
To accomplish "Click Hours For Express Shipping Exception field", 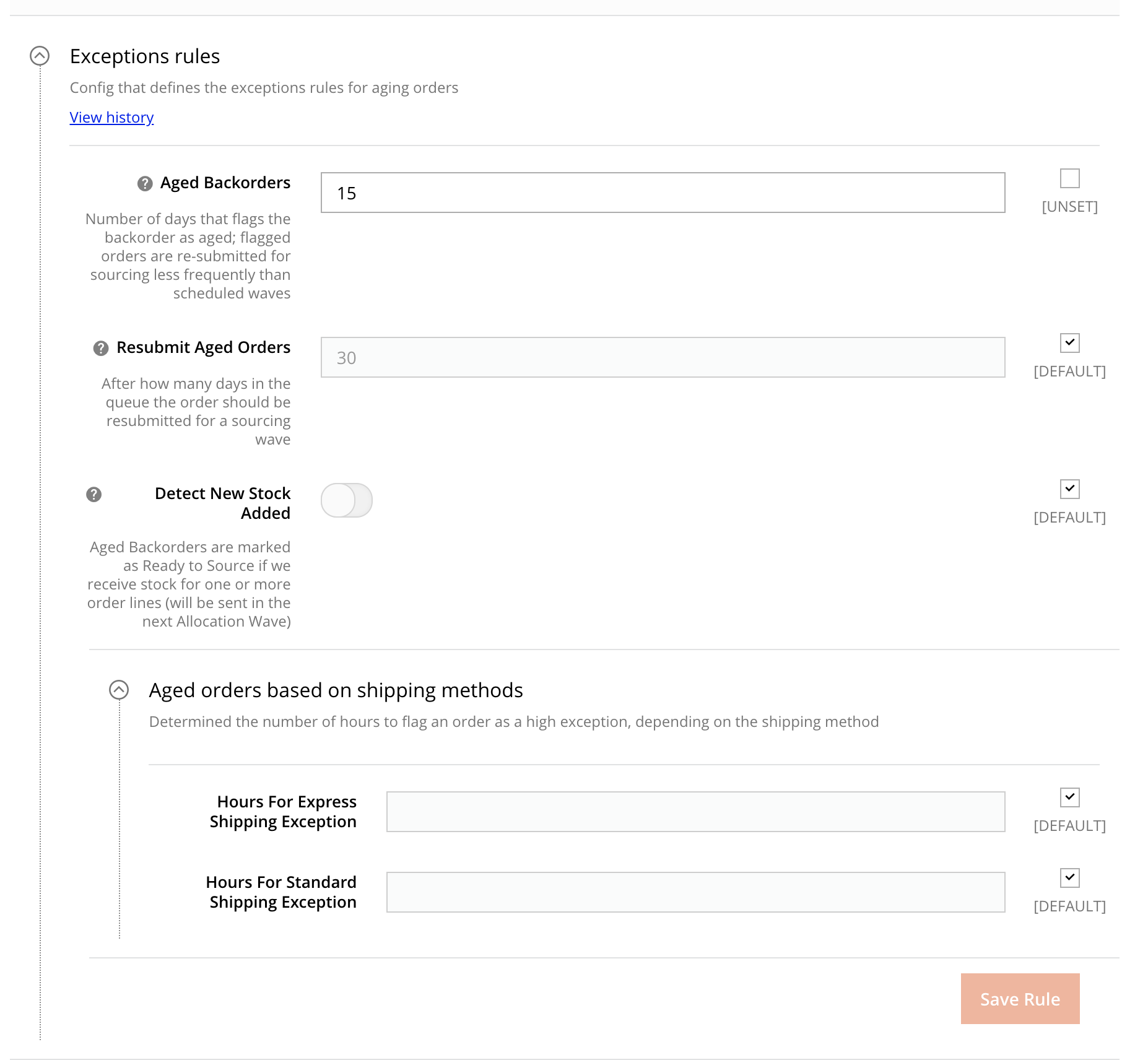I will tap(695, 812).
